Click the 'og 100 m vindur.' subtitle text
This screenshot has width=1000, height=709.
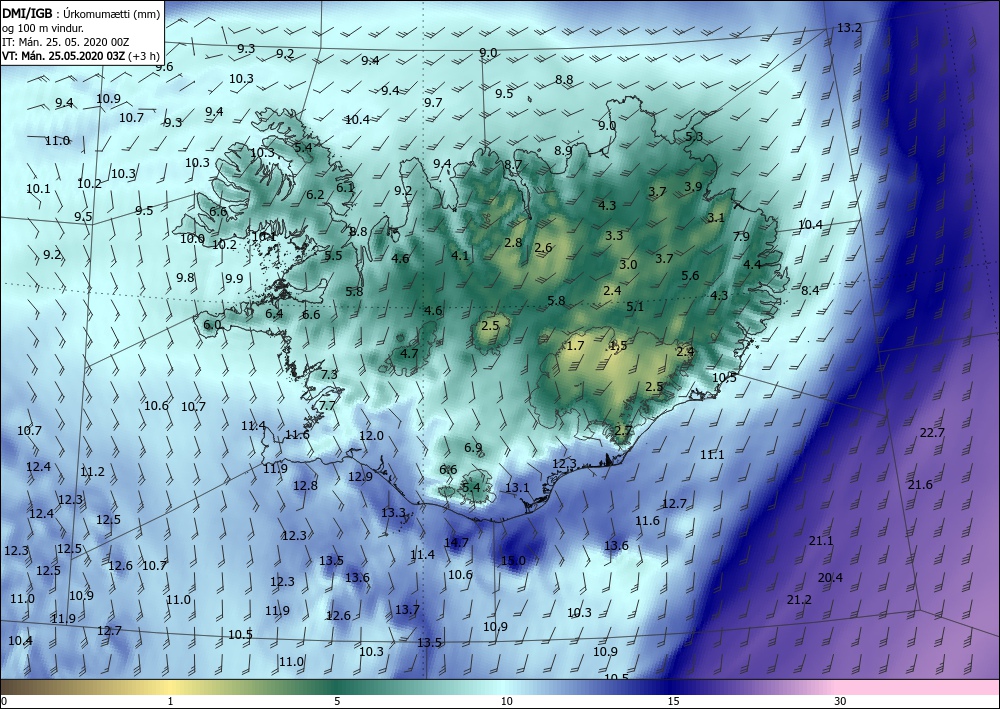pyautogui.click(x=43, y=29)
